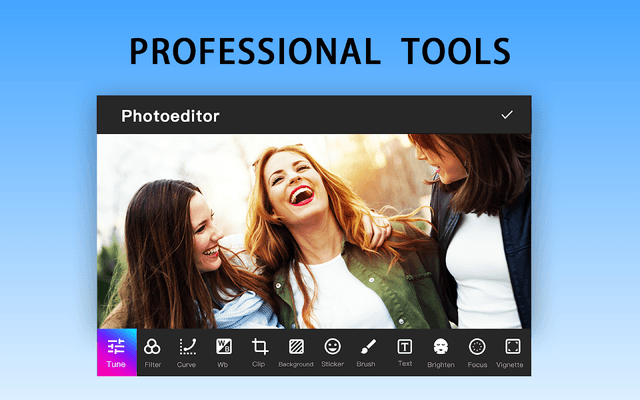Select the Tune adjustment tool

click(x=116, y=352)
